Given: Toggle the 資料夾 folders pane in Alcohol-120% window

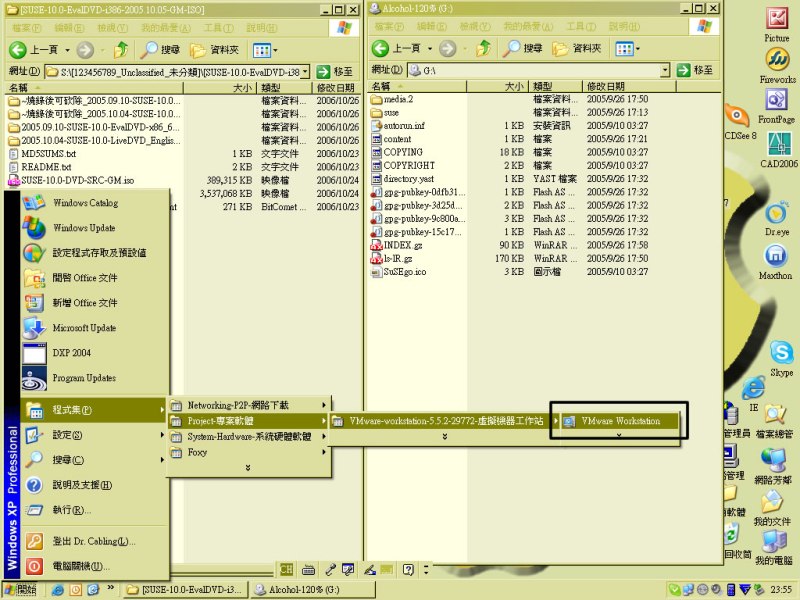Looking at the screenshot, I should (577, 48).
